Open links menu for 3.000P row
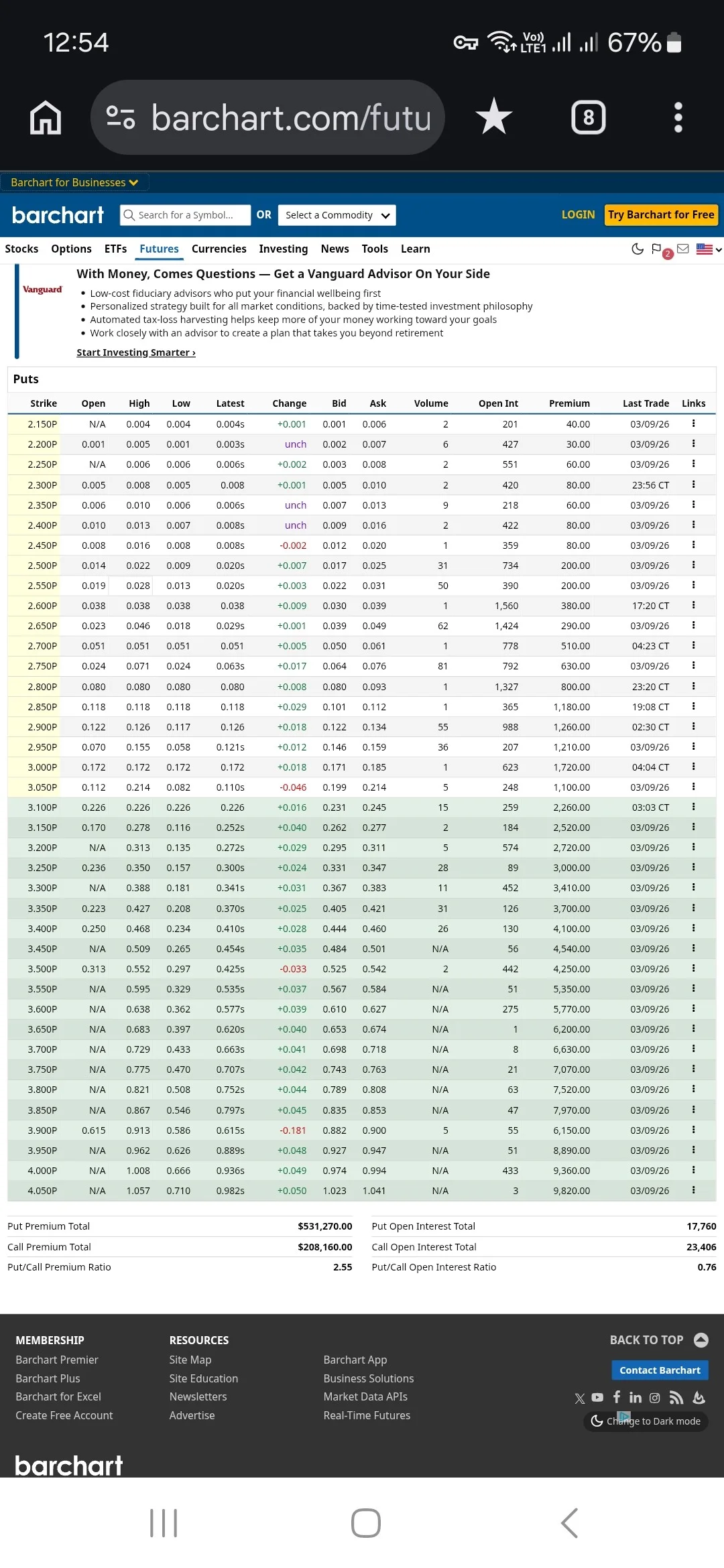The image size is (724, 1568). point(693,767)
